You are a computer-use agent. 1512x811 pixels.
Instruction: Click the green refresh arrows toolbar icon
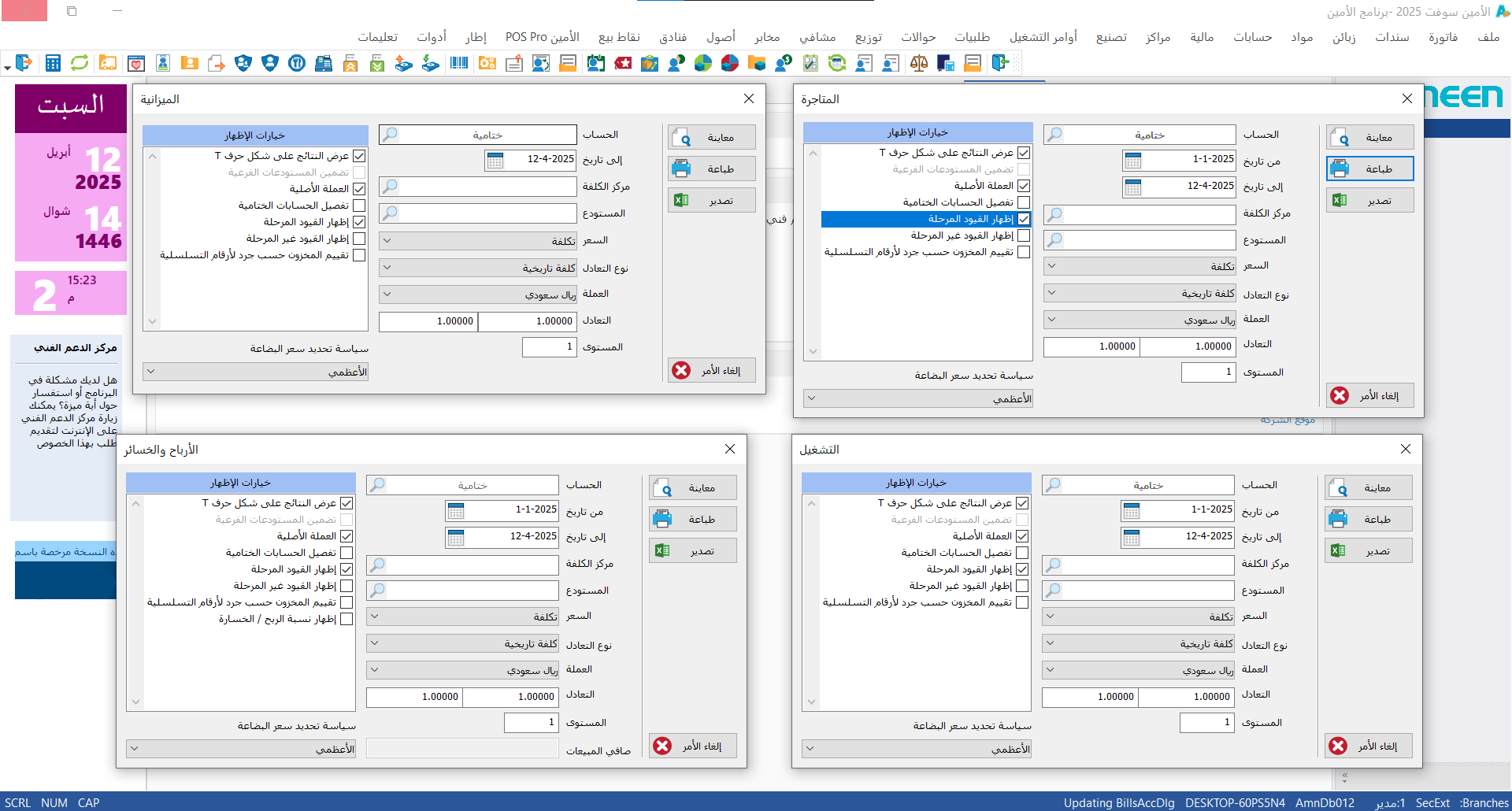pos(80,64)
